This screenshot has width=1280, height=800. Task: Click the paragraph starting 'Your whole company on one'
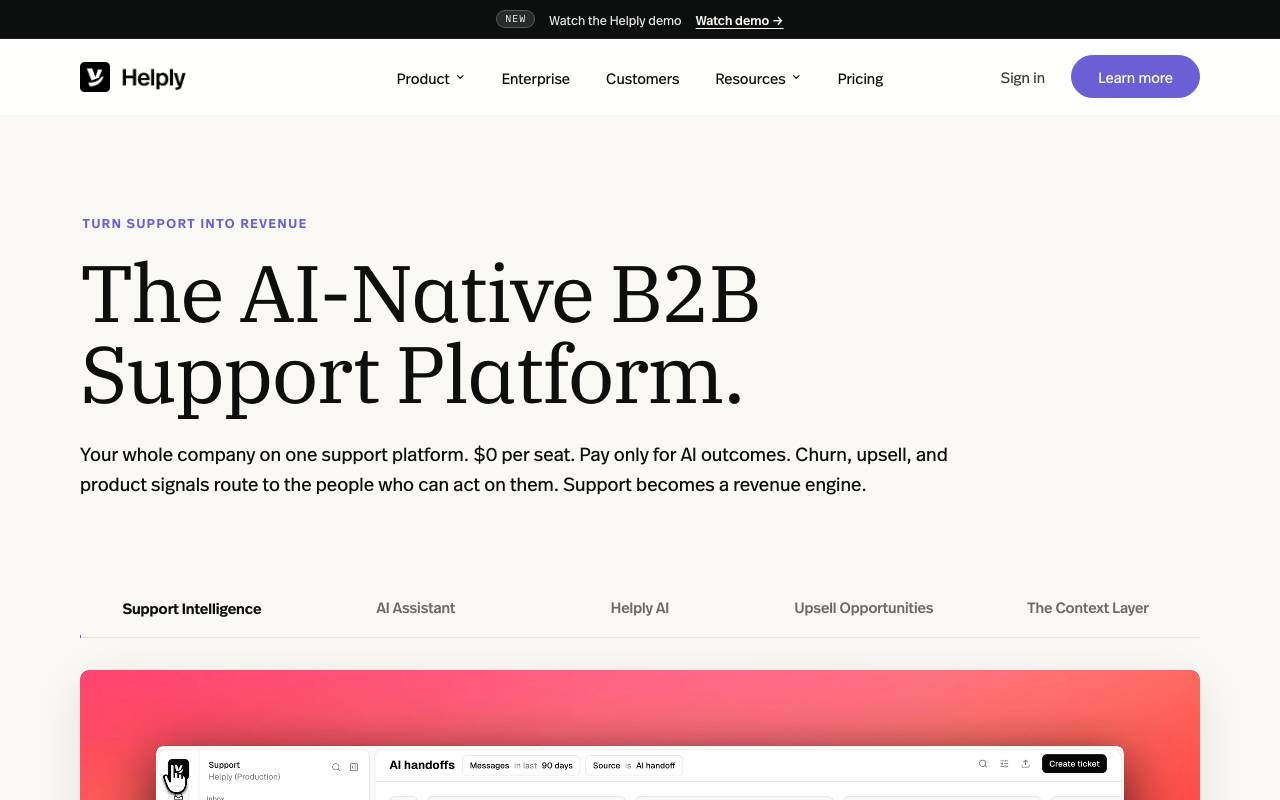coord(514,469)
